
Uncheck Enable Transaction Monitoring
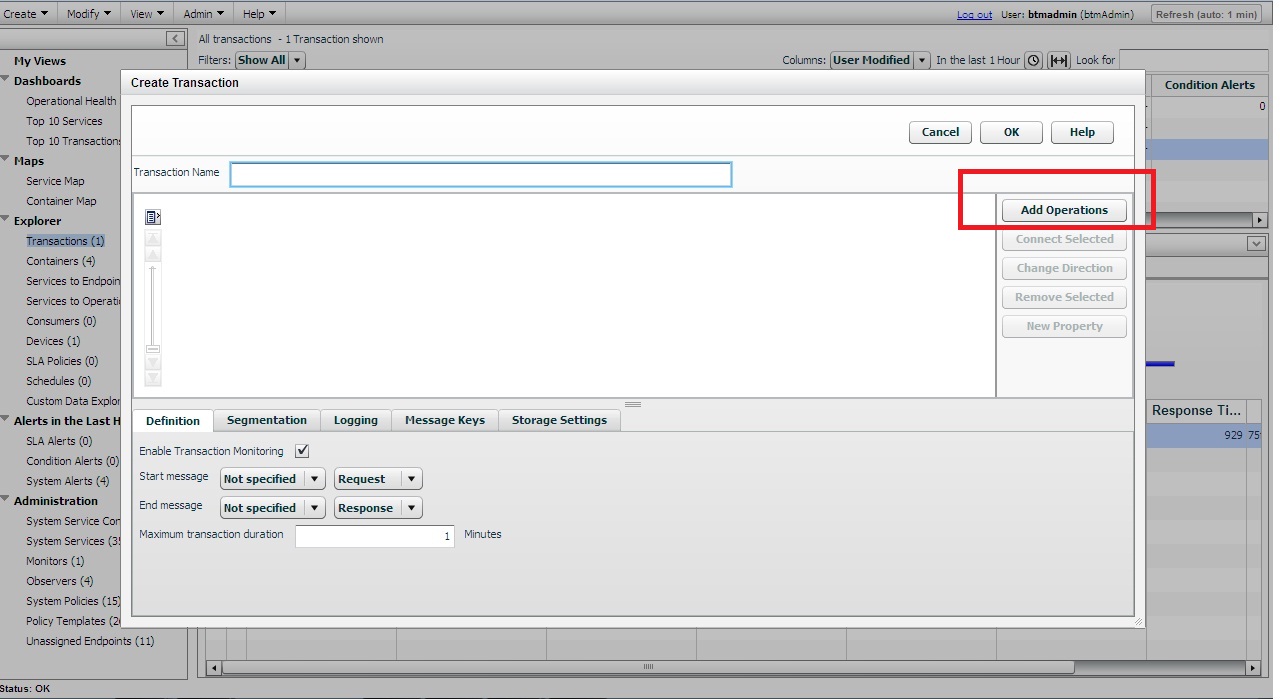pos(302,451)
